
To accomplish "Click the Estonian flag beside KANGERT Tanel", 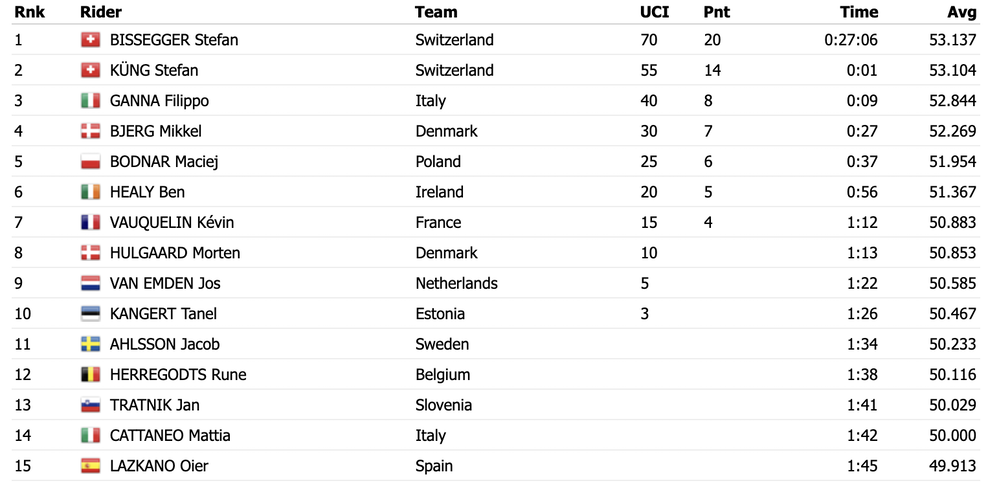I will tap(91, 314).
